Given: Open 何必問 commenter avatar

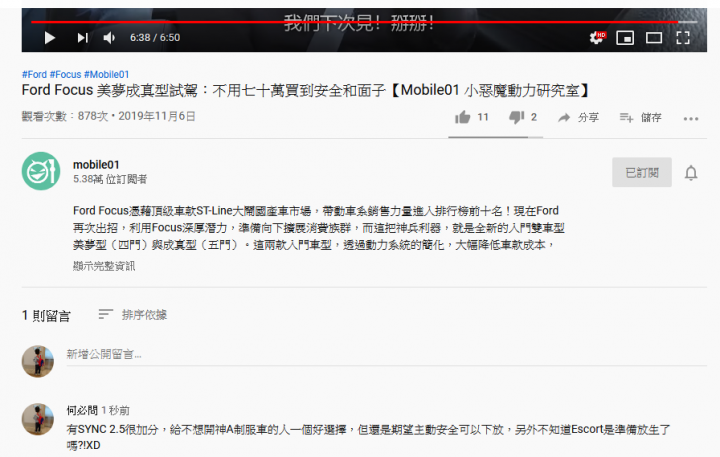Looking at the screenshot, I should tap(38, 419).
